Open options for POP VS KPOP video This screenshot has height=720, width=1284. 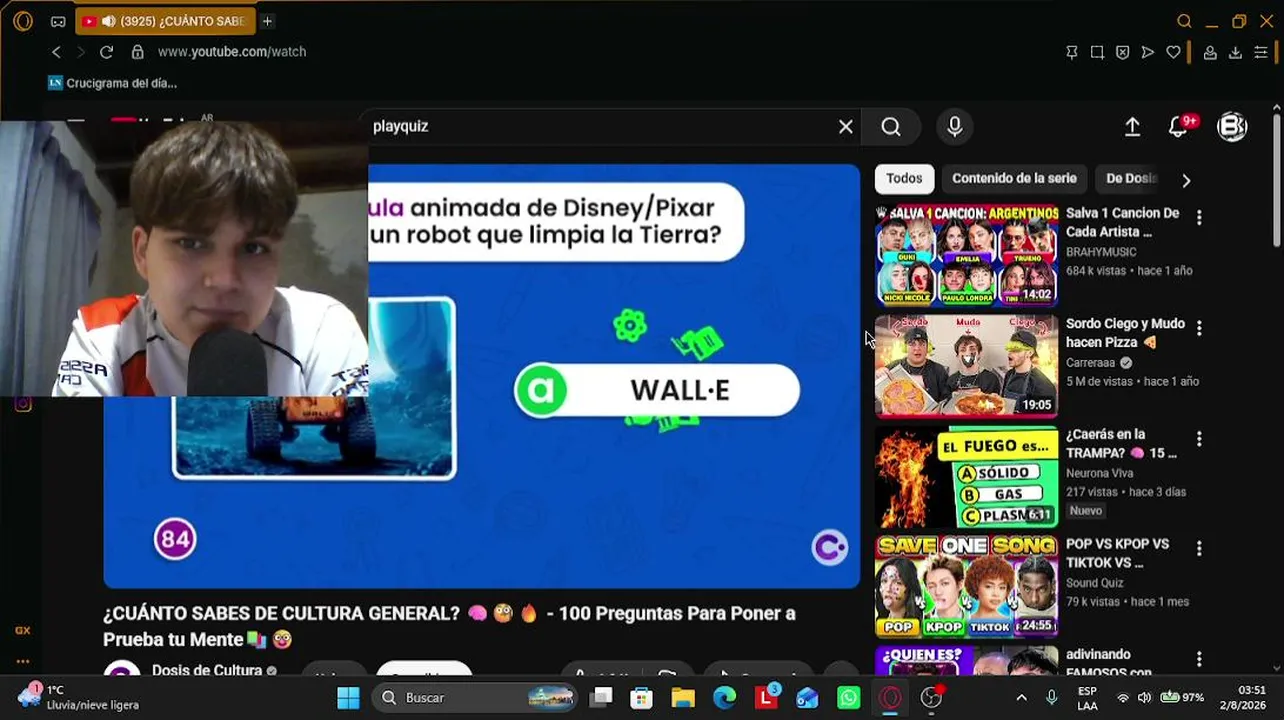(1199, 549)
